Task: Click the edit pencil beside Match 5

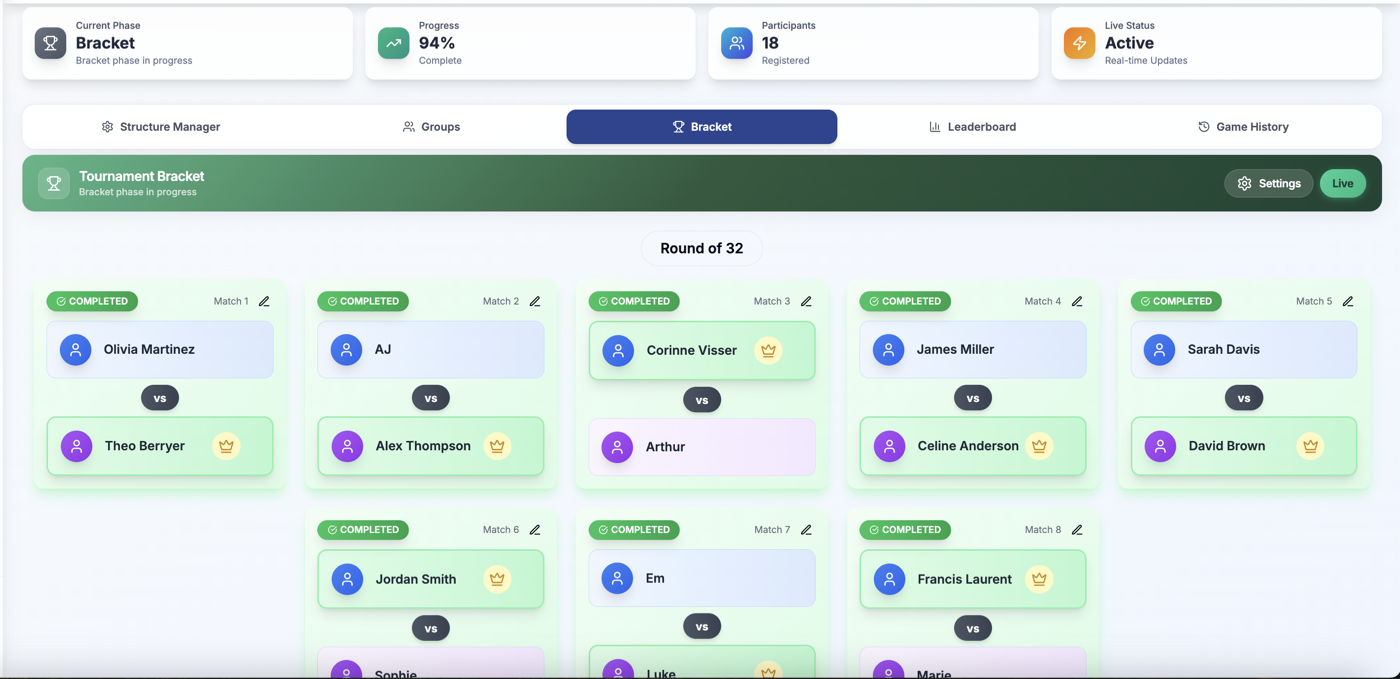Action: [x=1348, y=301]
